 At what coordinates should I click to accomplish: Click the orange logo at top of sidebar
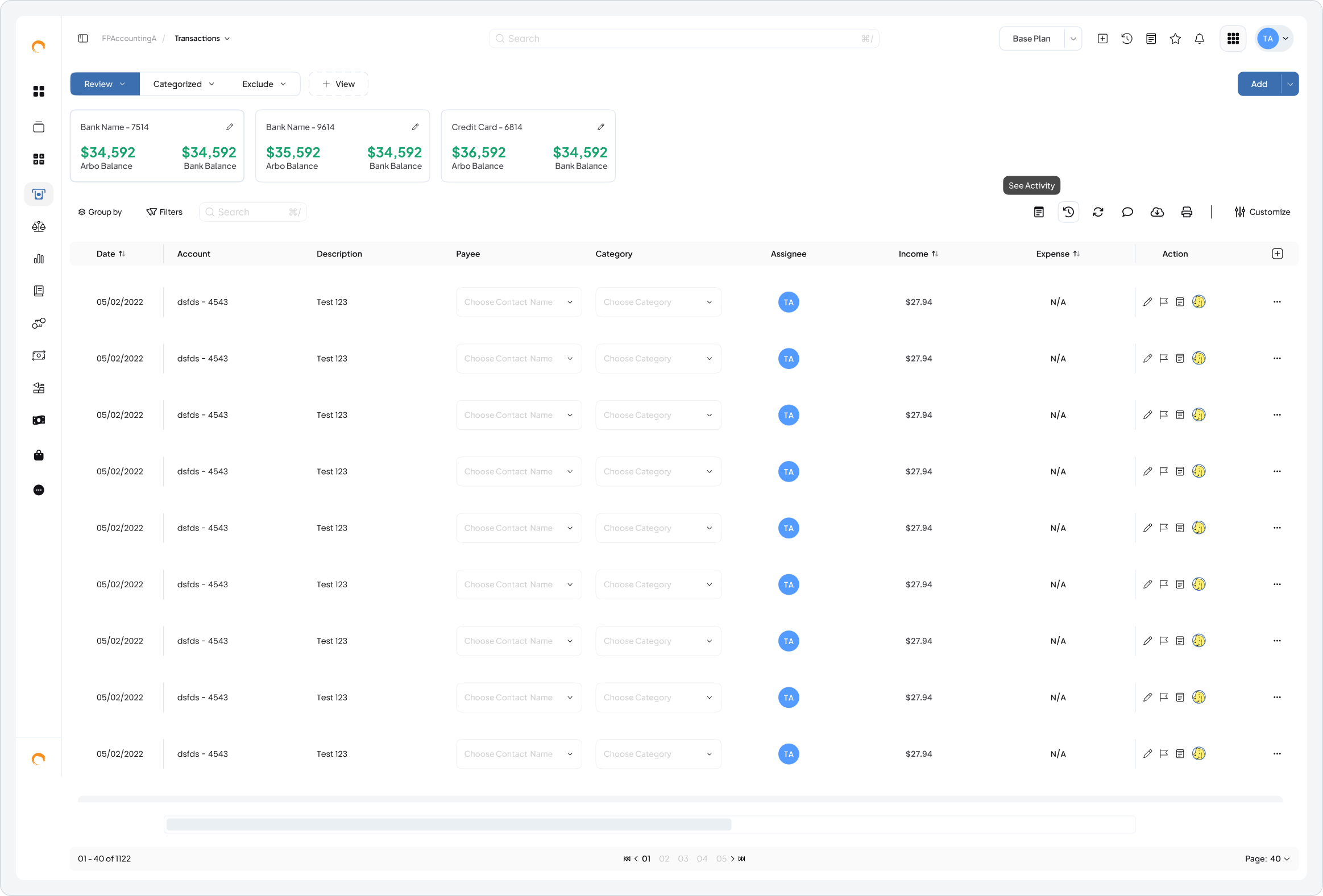(x=39, y=47)
